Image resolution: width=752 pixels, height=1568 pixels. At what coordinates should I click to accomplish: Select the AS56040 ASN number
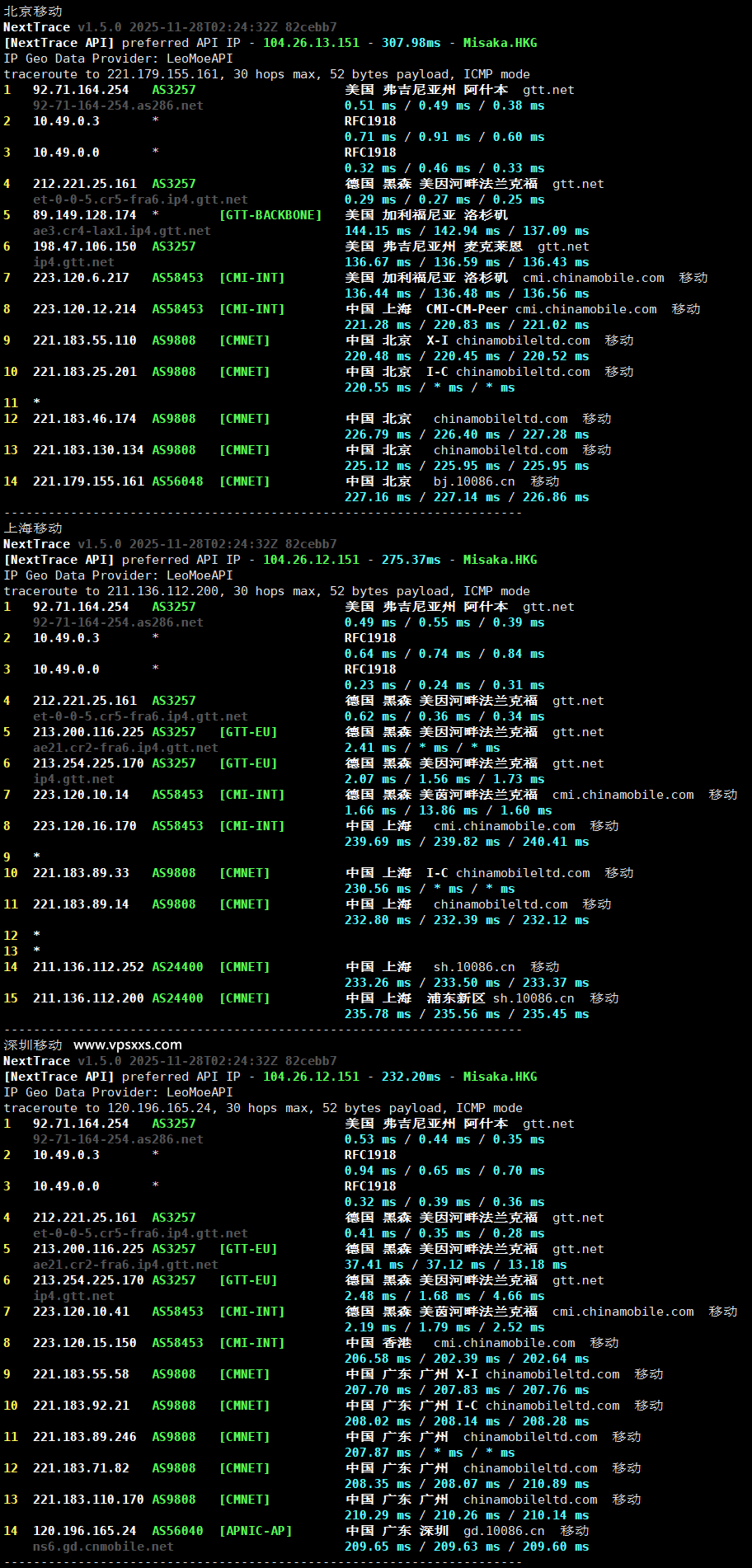(x=177, y=1531)
